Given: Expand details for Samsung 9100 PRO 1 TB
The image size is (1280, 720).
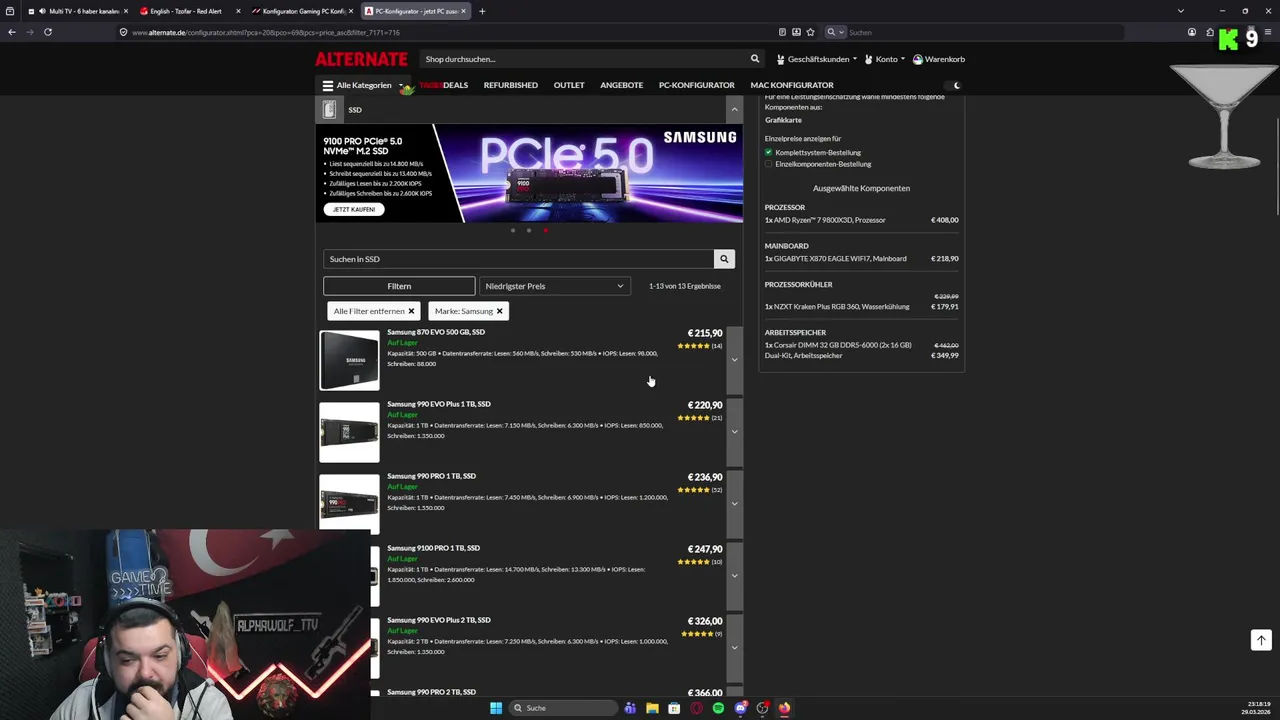Looking at the screenshot, I should tap(734, 576).
